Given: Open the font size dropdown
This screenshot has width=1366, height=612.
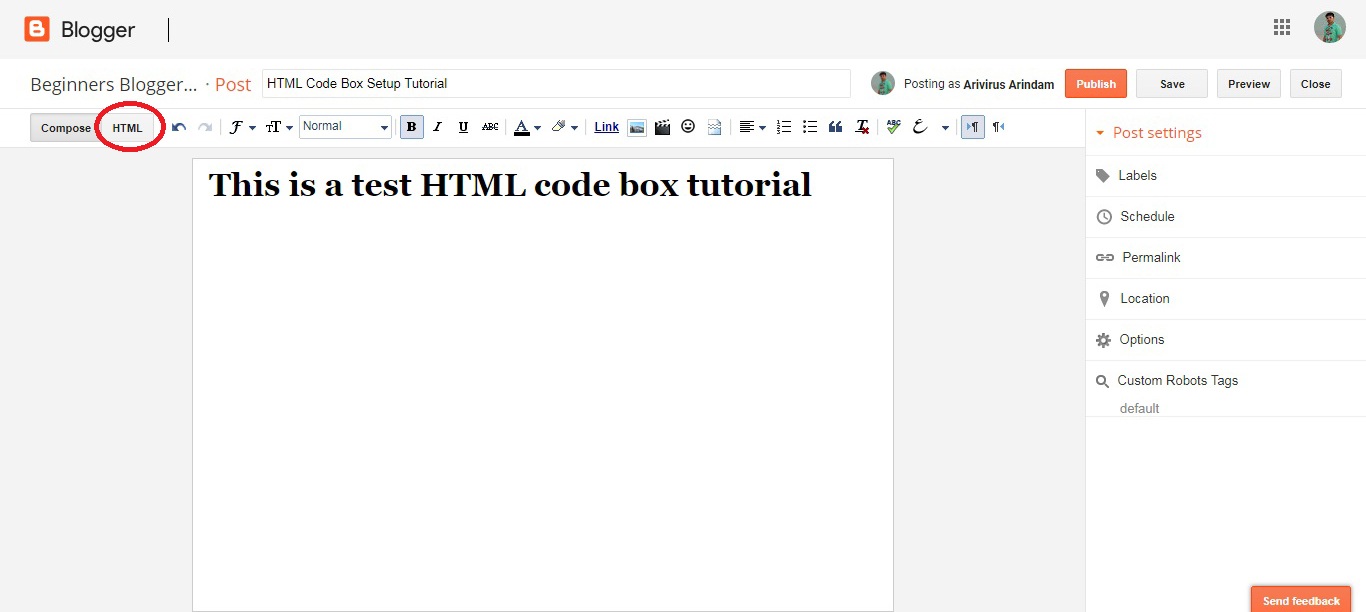Looking at the screenshot, I should point(279,127).
